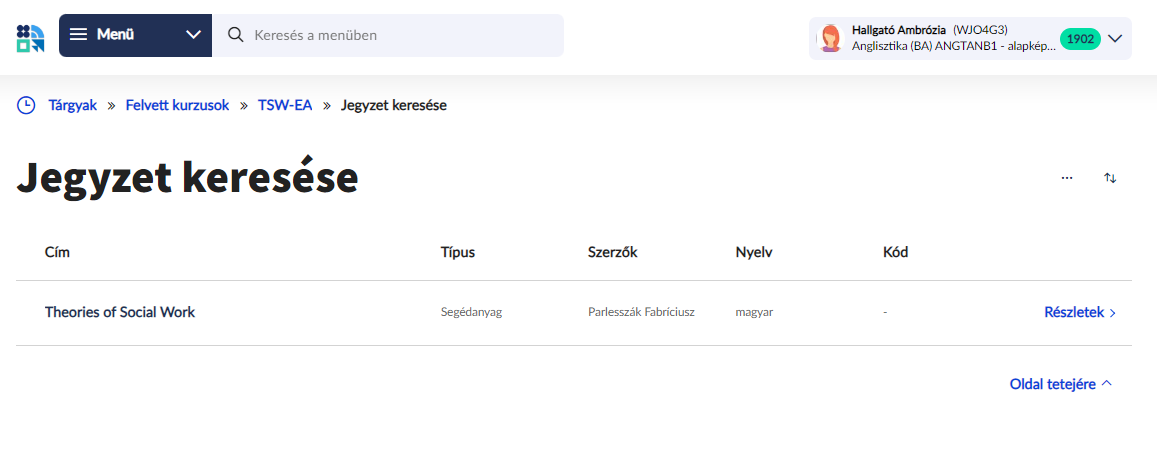Click the student avatar picture

click(830, 38)
